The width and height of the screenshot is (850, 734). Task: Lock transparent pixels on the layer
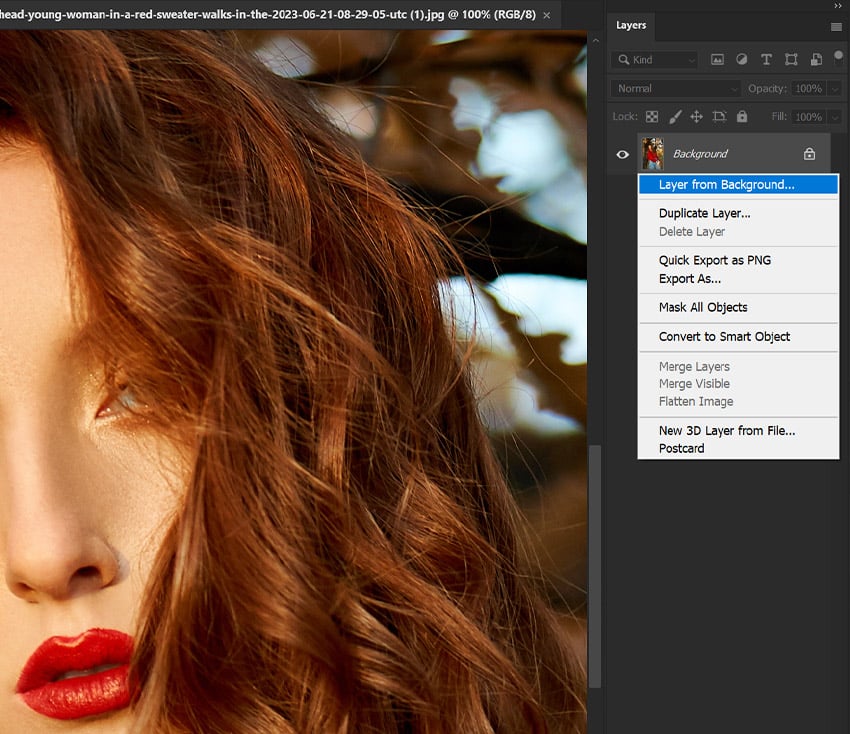650,116
